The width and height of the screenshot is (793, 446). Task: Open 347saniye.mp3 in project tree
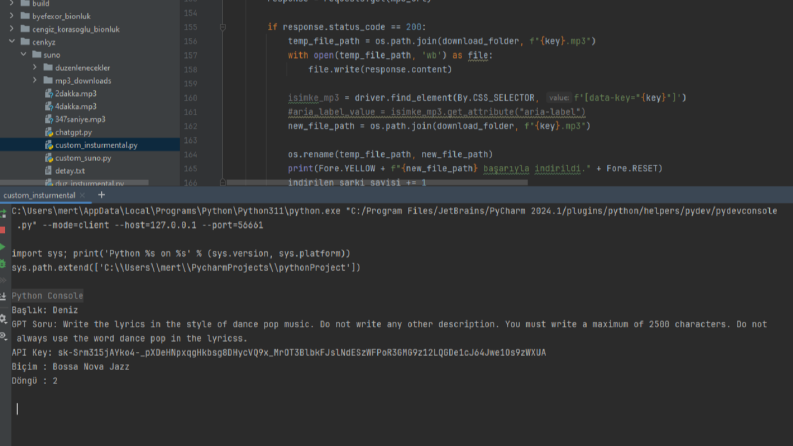click(80, 119)
